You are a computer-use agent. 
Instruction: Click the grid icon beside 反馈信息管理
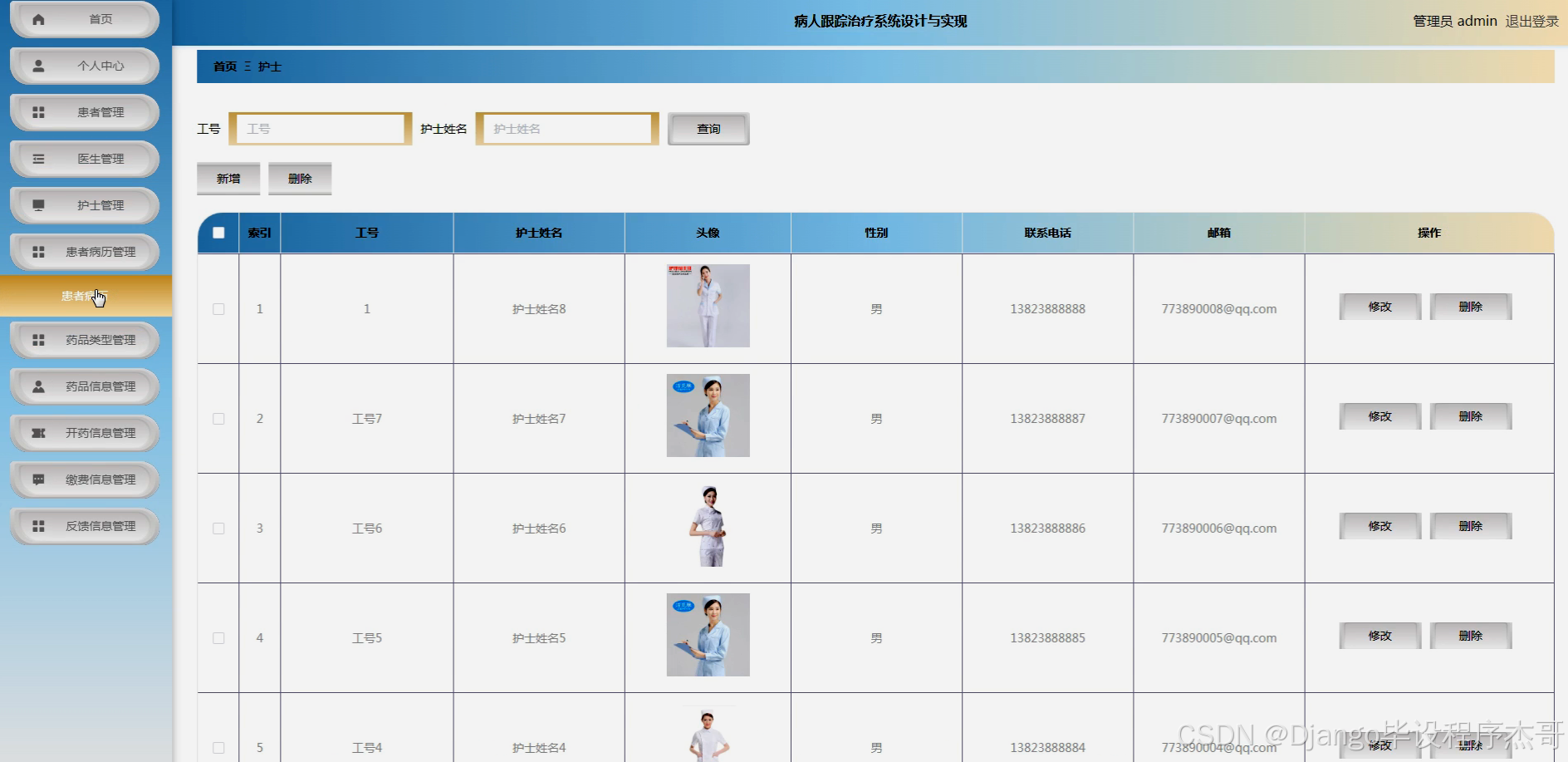pos(38,526)
